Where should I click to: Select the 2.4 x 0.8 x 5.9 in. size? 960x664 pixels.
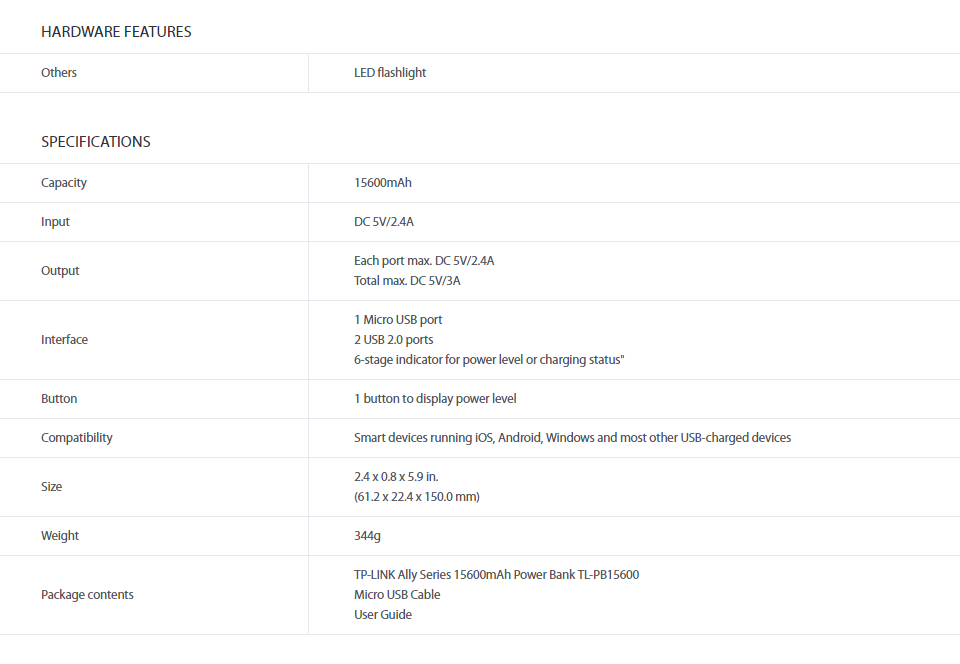pos(396,477)
